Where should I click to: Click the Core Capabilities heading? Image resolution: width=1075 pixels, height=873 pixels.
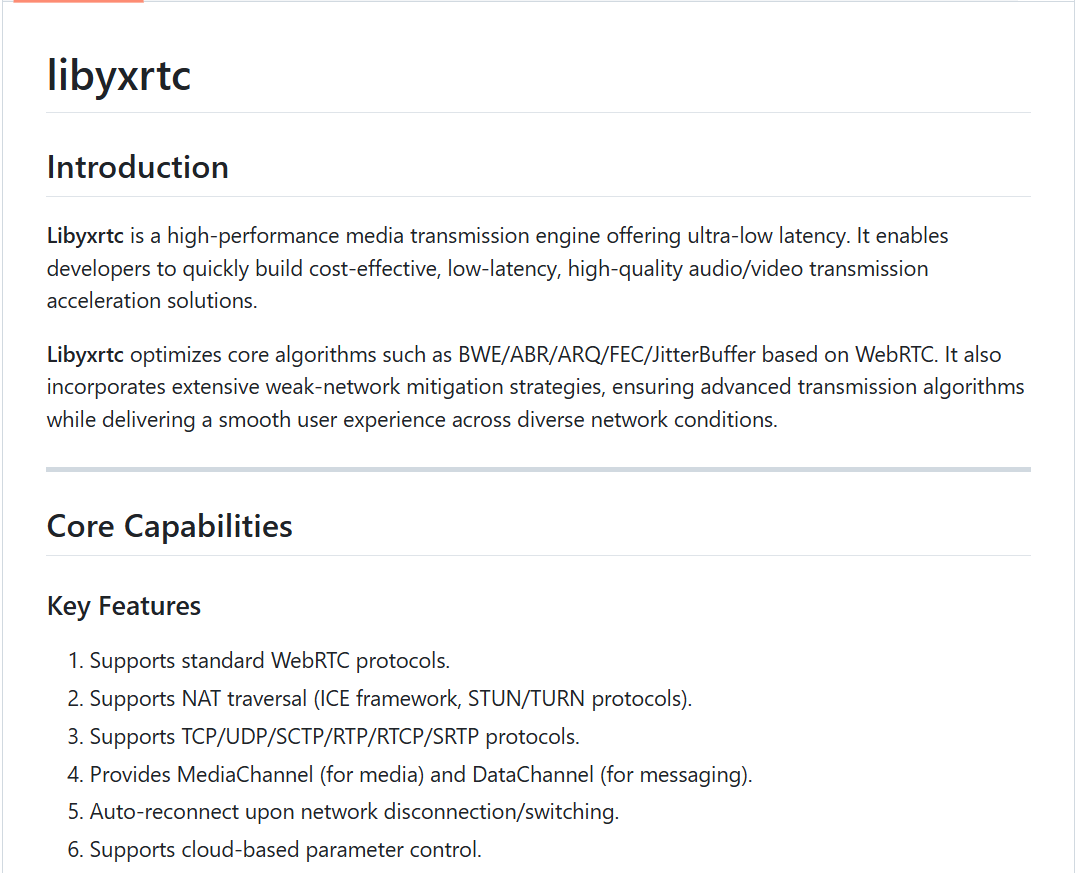[169, 527]
